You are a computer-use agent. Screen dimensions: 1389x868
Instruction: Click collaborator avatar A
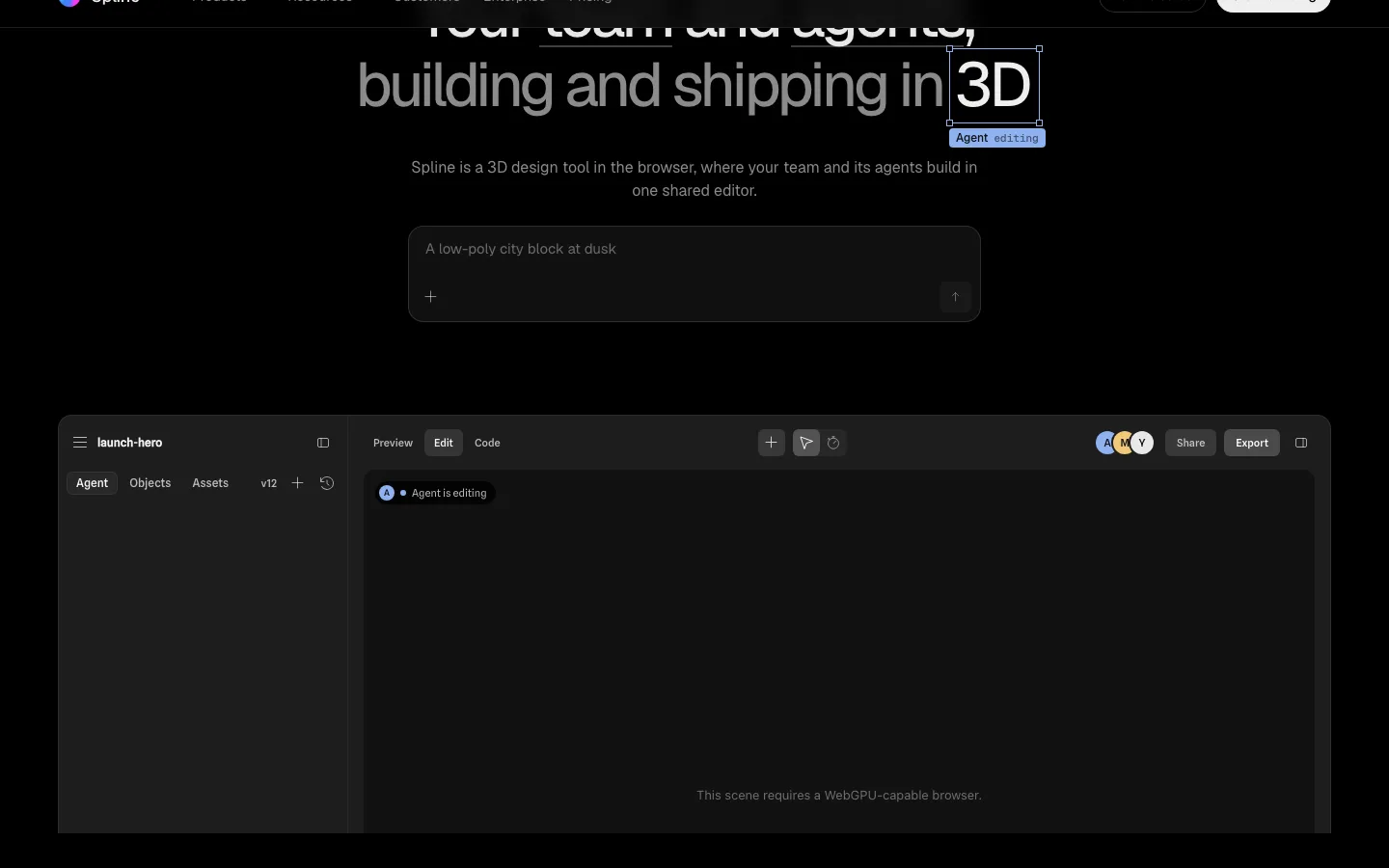click(1105, 443)
